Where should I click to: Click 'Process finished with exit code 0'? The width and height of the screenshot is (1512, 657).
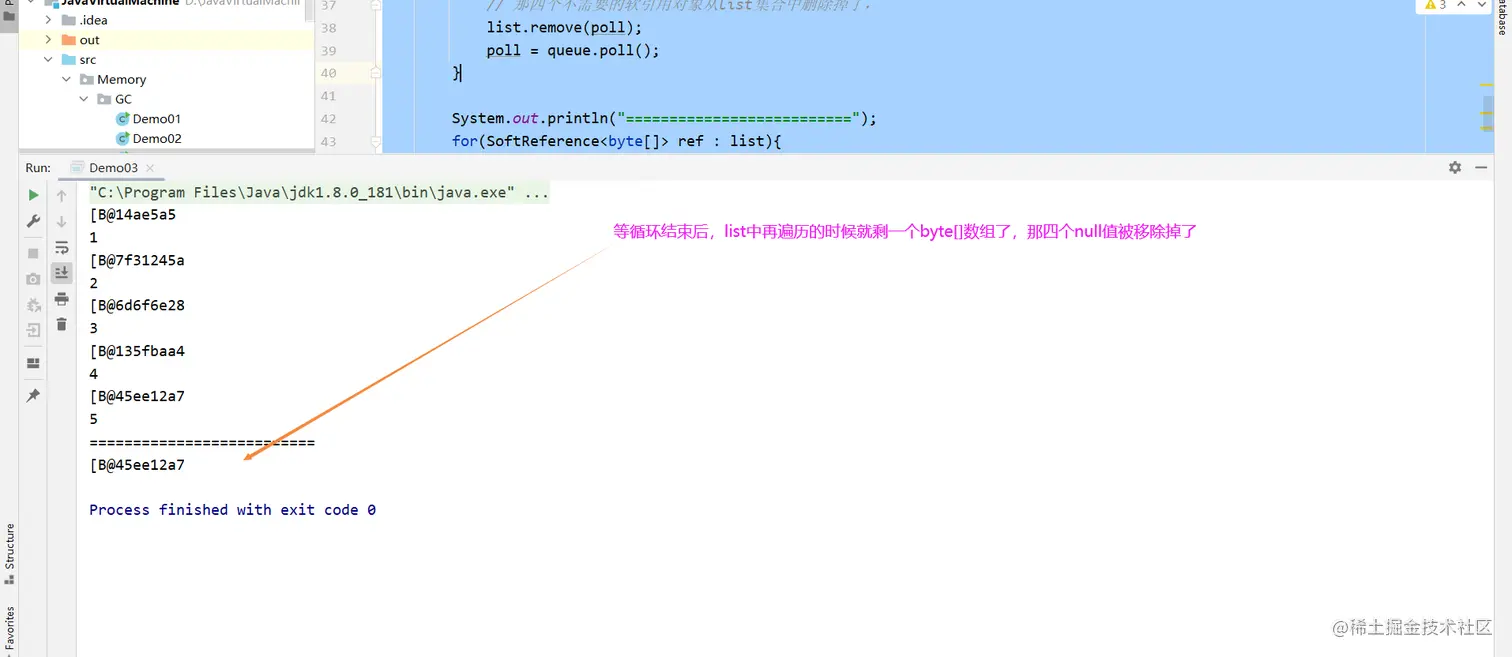233,510
